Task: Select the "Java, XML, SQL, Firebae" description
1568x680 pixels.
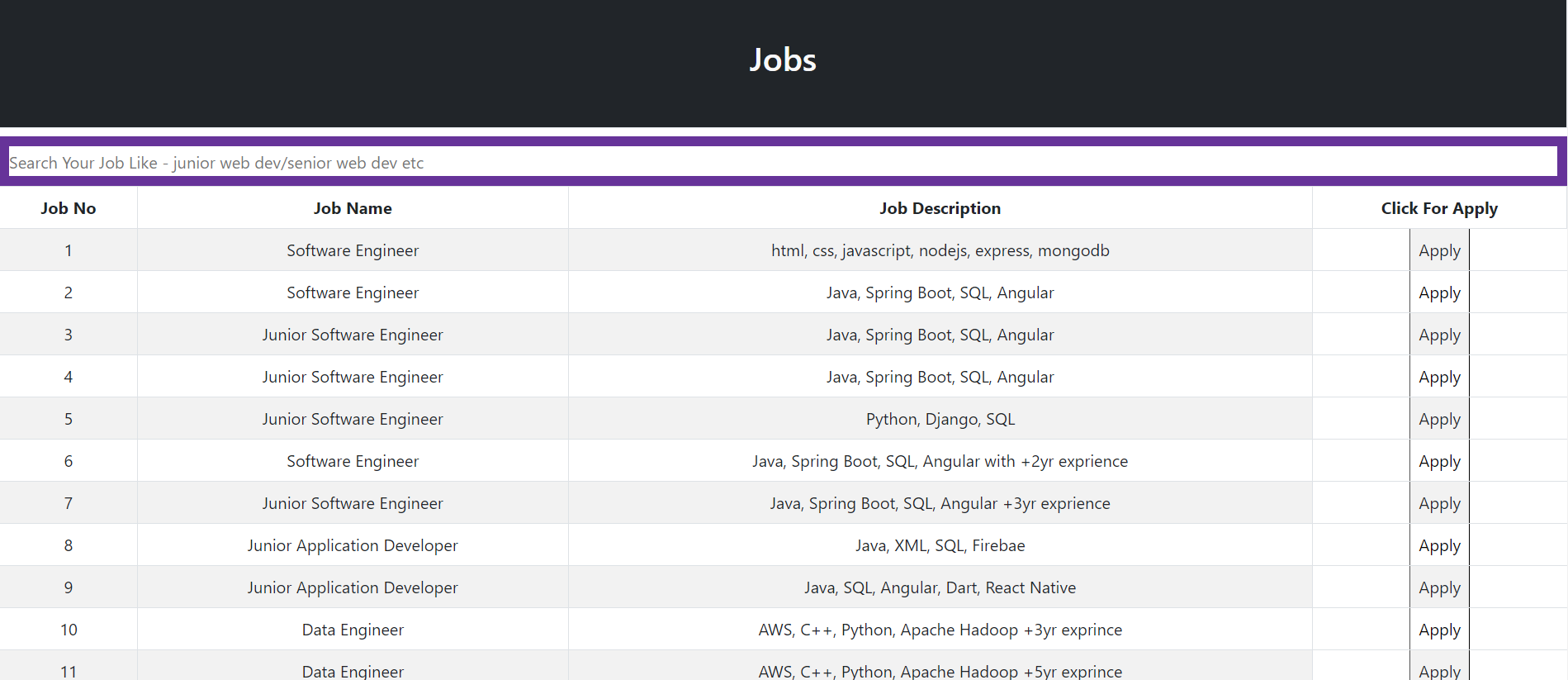Action: pyautogui.click(x=940, y=545)
